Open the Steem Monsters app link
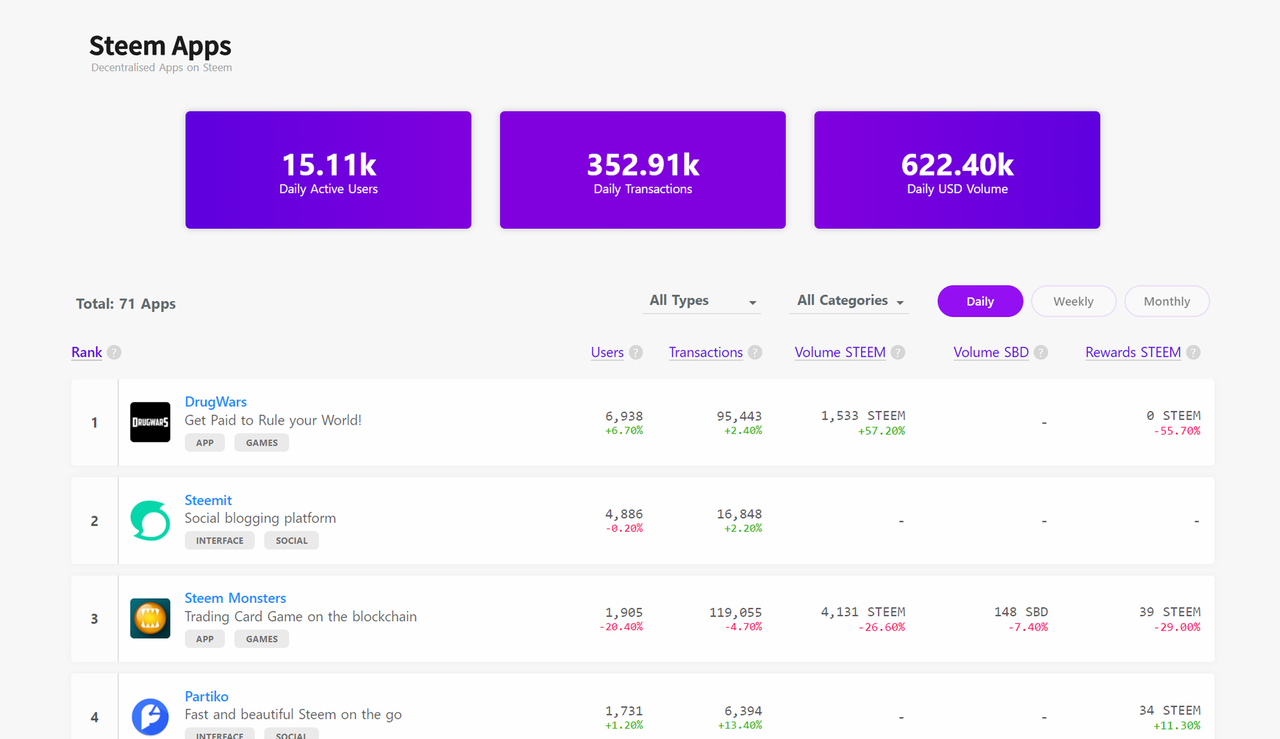This screenshot has width=1280, height=739. click(235, 598)
